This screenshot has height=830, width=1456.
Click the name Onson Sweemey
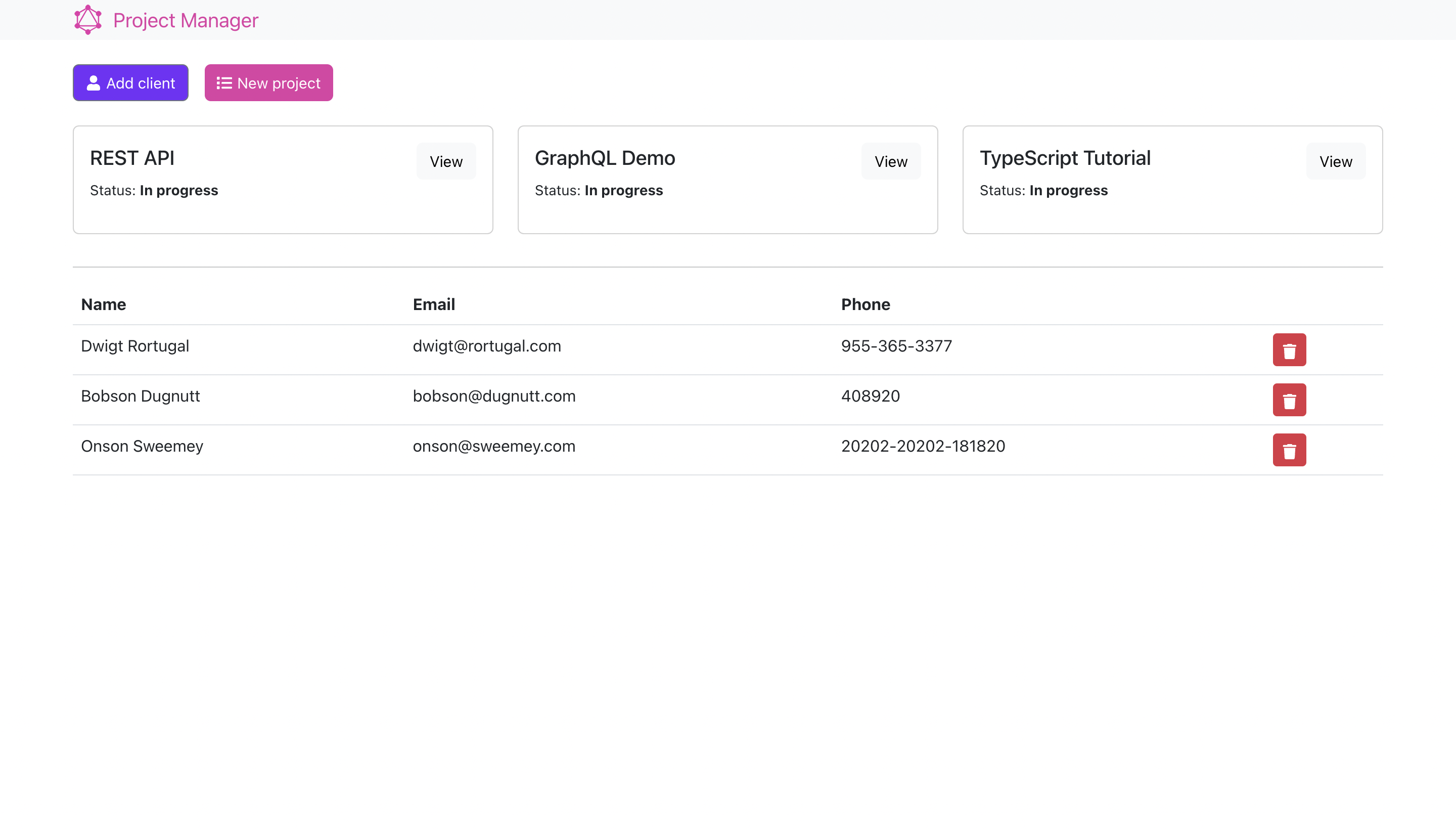click(143, 446)
